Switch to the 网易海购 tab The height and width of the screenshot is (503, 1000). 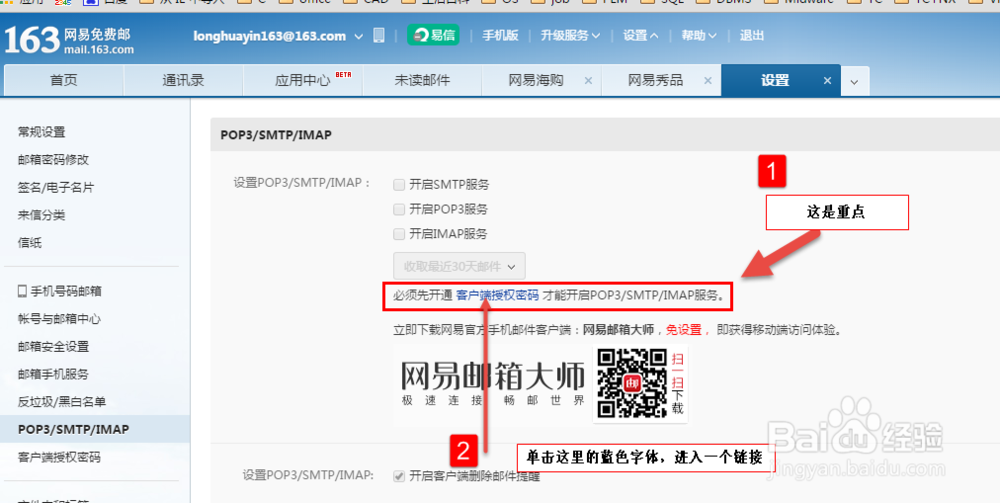point(536,80)
